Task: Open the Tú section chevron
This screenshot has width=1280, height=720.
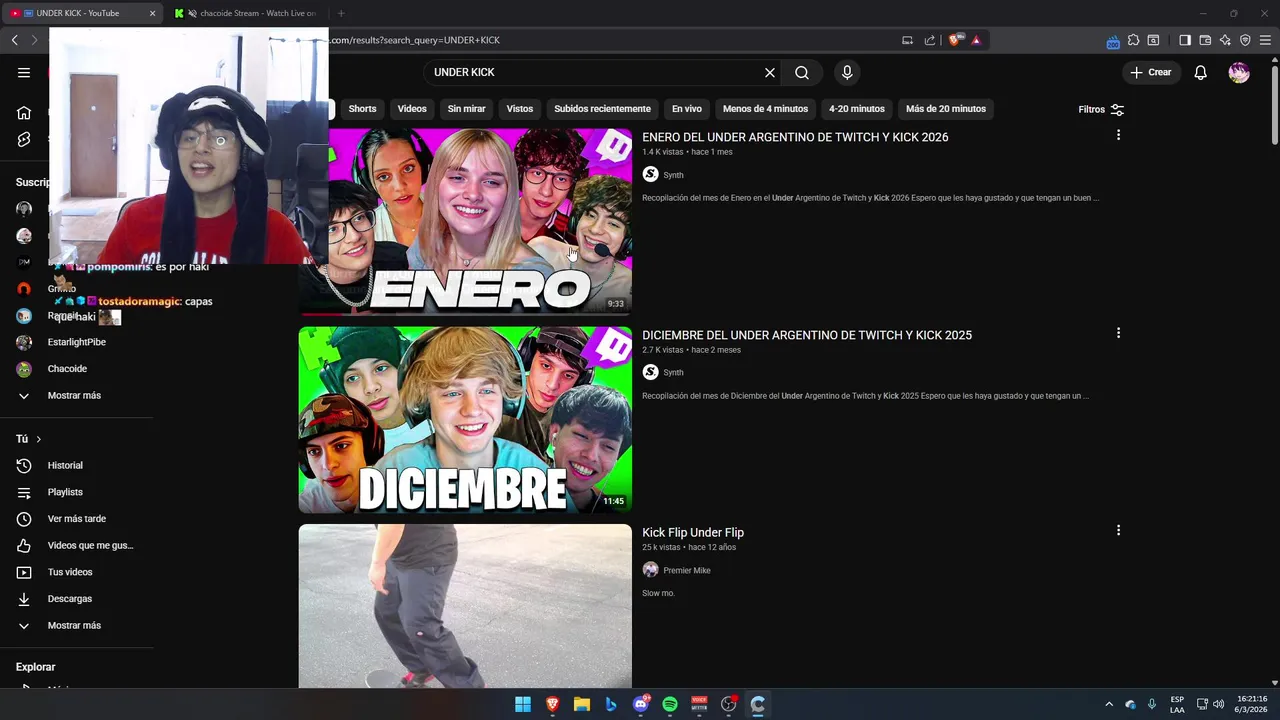Action: [x=39, y=439]
